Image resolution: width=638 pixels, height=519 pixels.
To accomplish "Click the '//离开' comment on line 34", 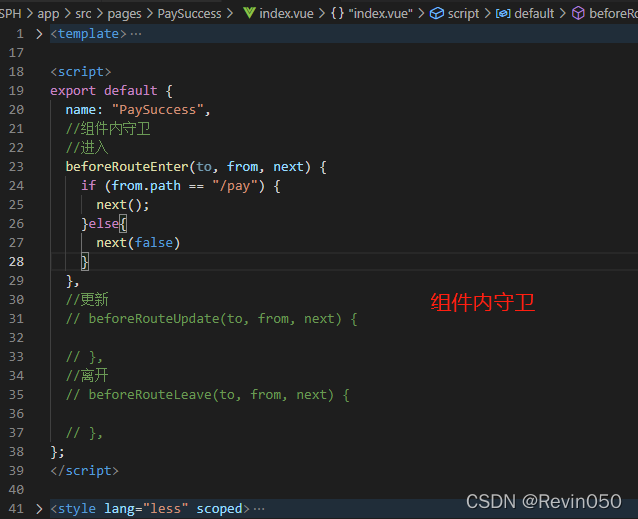I will [x=87, y=375].
